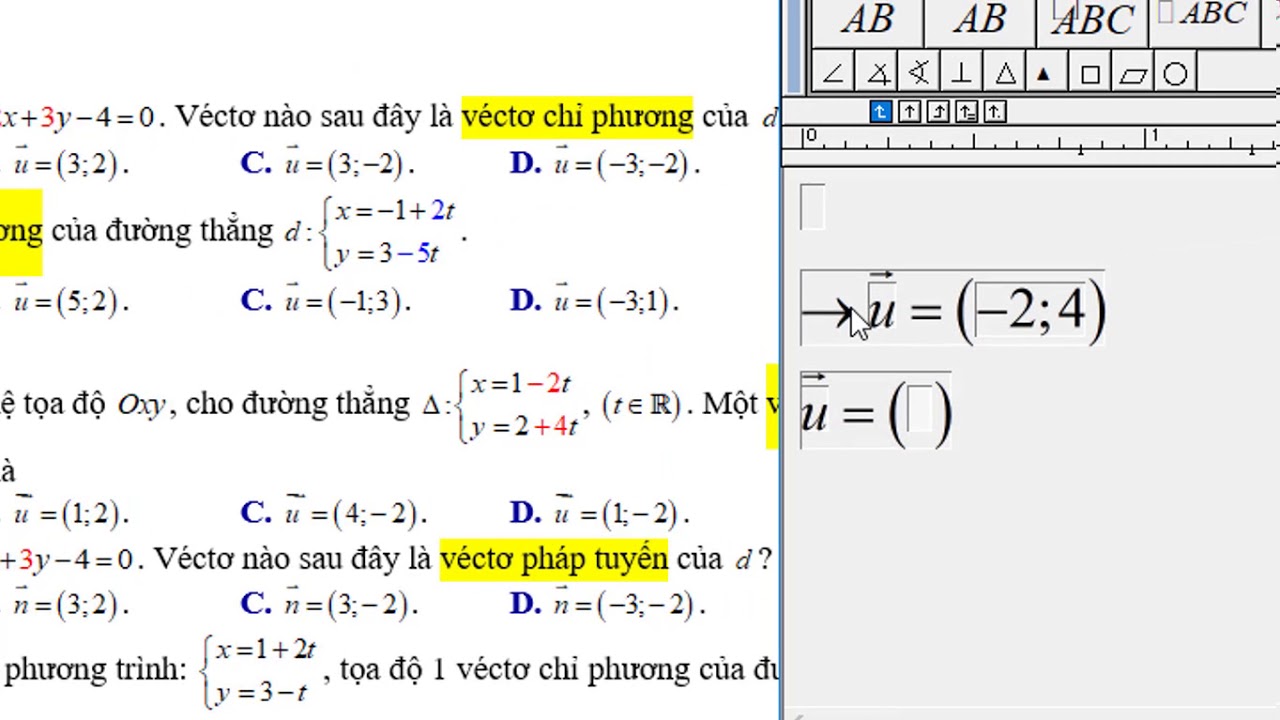Viewport: 1280px width, 720px height.
Task: Click answer u=(1;2) in the document
Action: point(71,513)
